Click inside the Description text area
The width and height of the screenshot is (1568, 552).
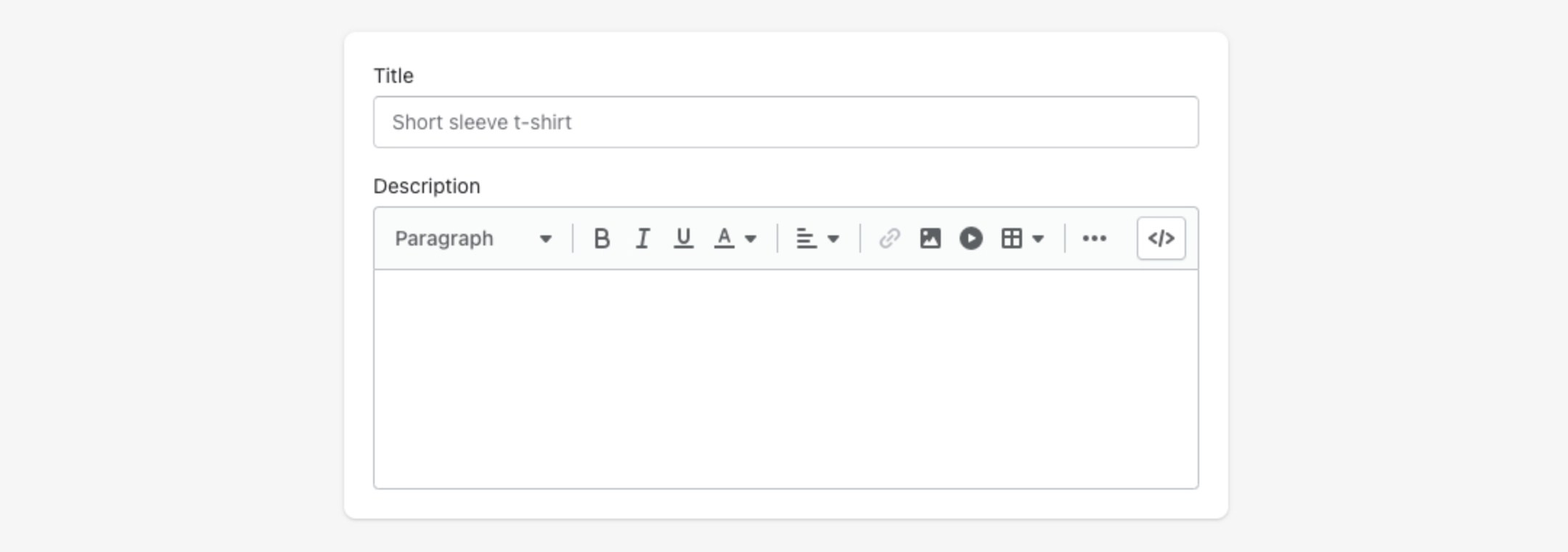point(785,378)
